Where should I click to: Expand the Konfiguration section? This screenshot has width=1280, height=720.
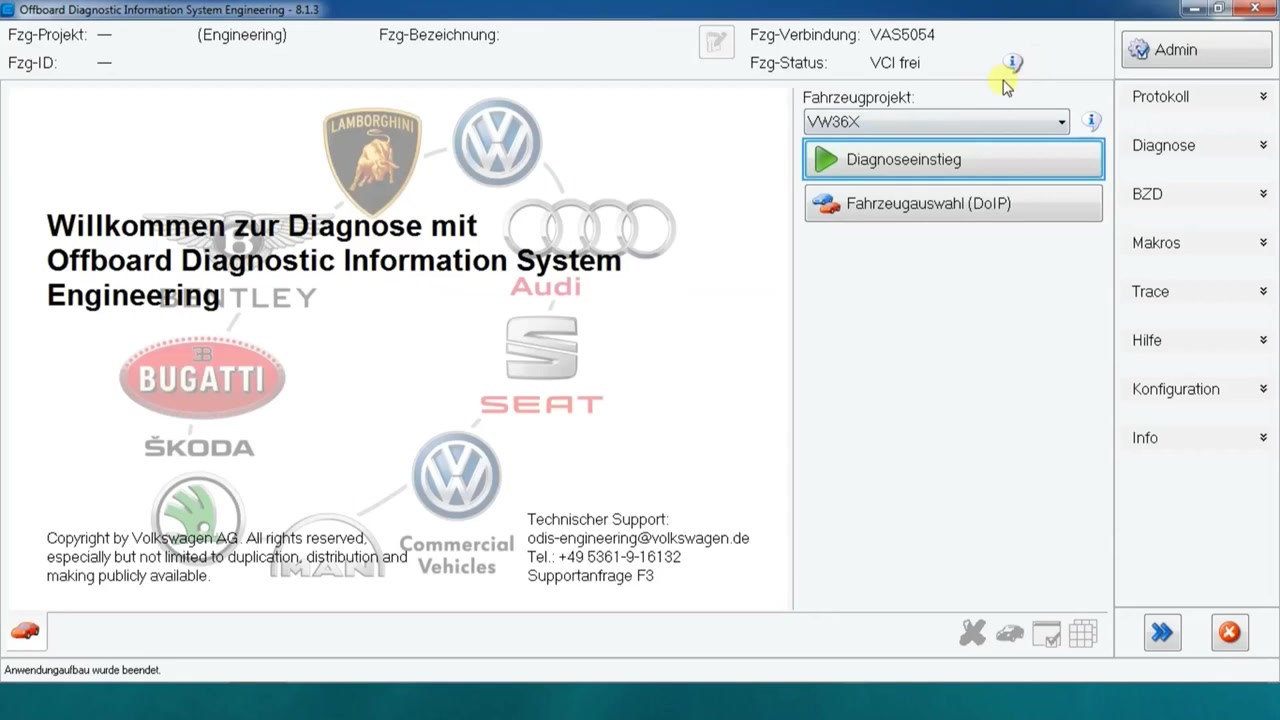[1198, 389]
